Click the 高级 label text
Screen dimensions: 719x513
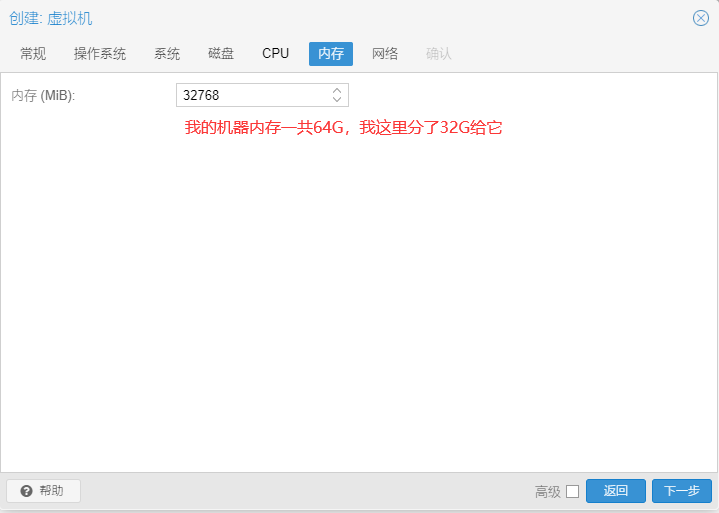[x=547, y=491]
